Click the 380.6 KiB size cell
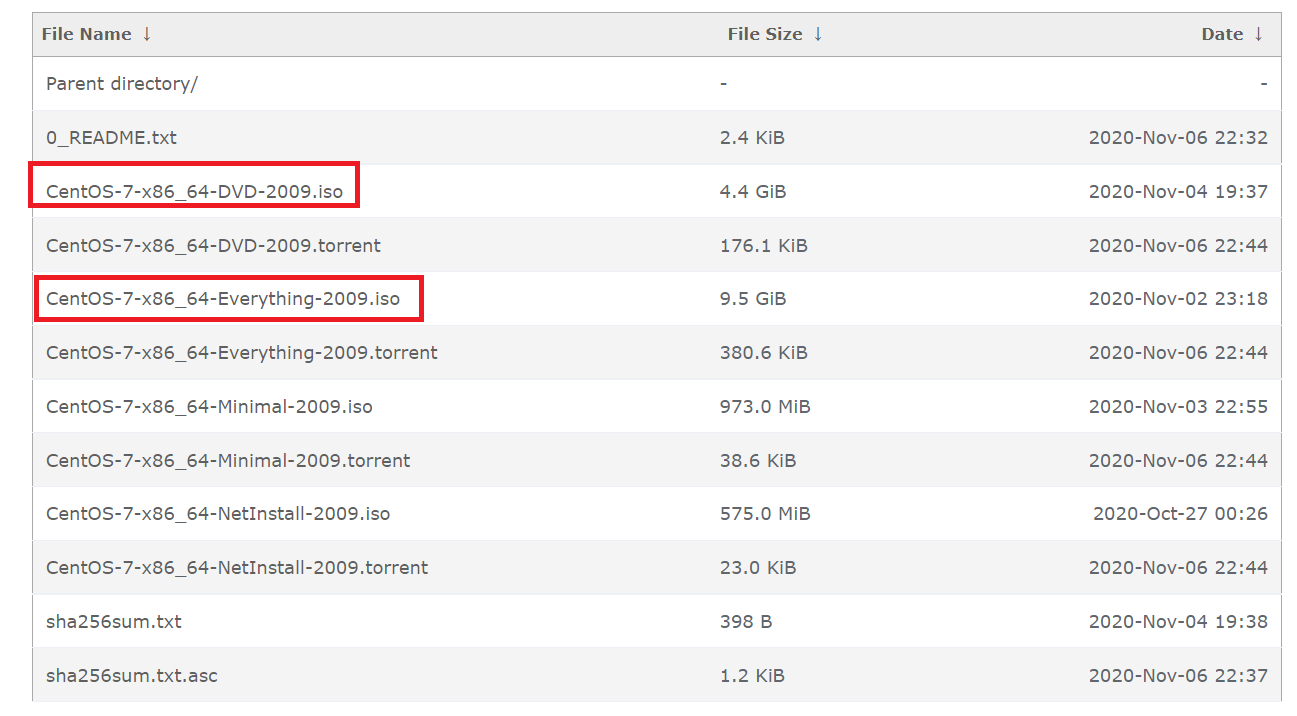 [x=764, y=353]
